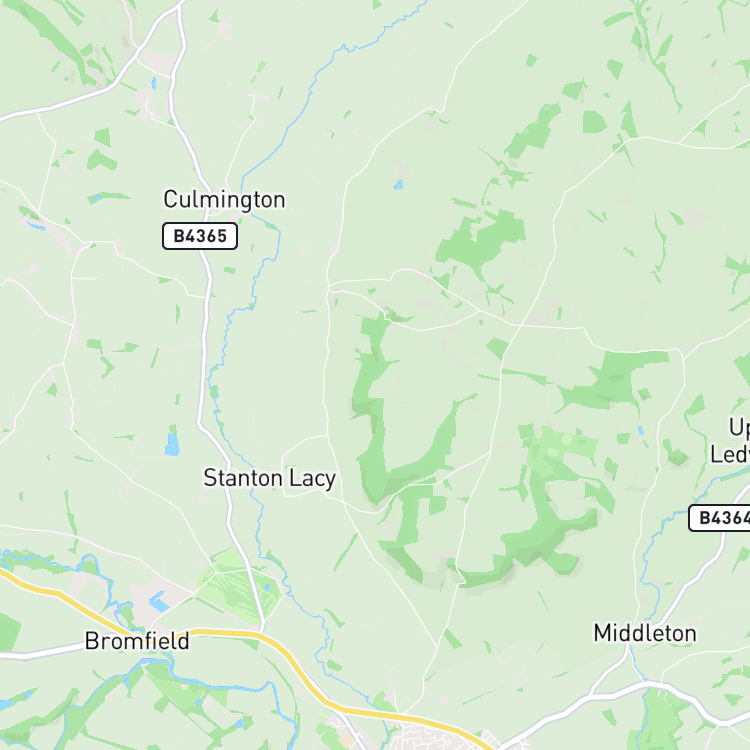The width and height of the screenshot is (750, 750).
Task: Select the B4365 road shield
Action: pos(200,236)
